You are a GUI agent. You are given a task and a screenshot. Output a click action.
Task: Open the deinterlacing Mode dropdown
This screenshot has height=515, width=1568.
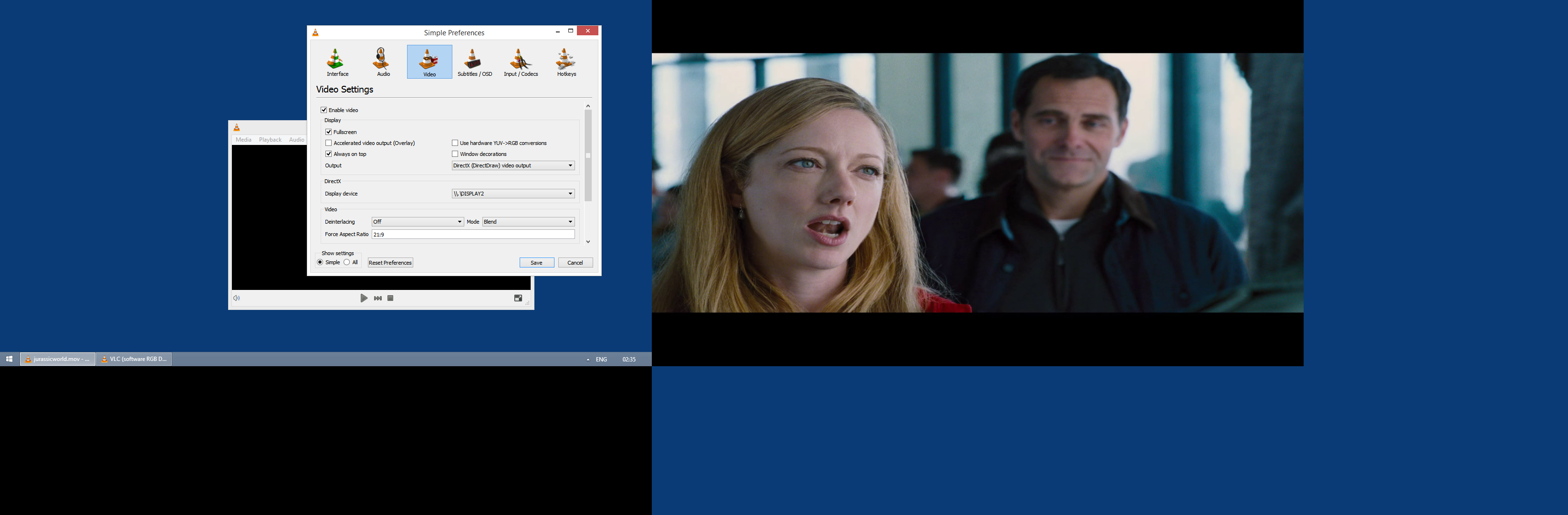coord(528,222)
